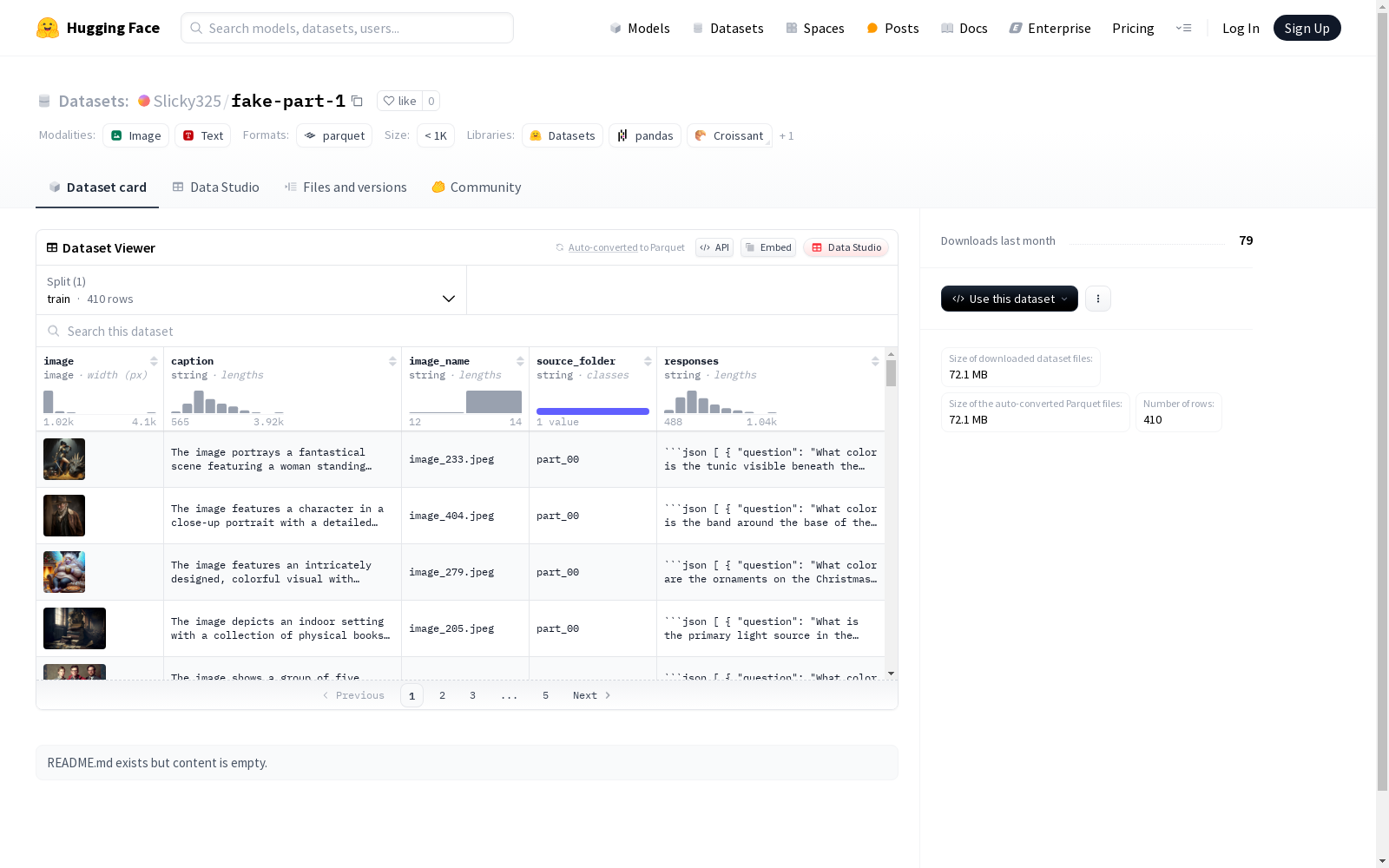Click the ellipsis in row pagination
The height and width of the screenshot is (868, 1389).
[x=509, y=695]
